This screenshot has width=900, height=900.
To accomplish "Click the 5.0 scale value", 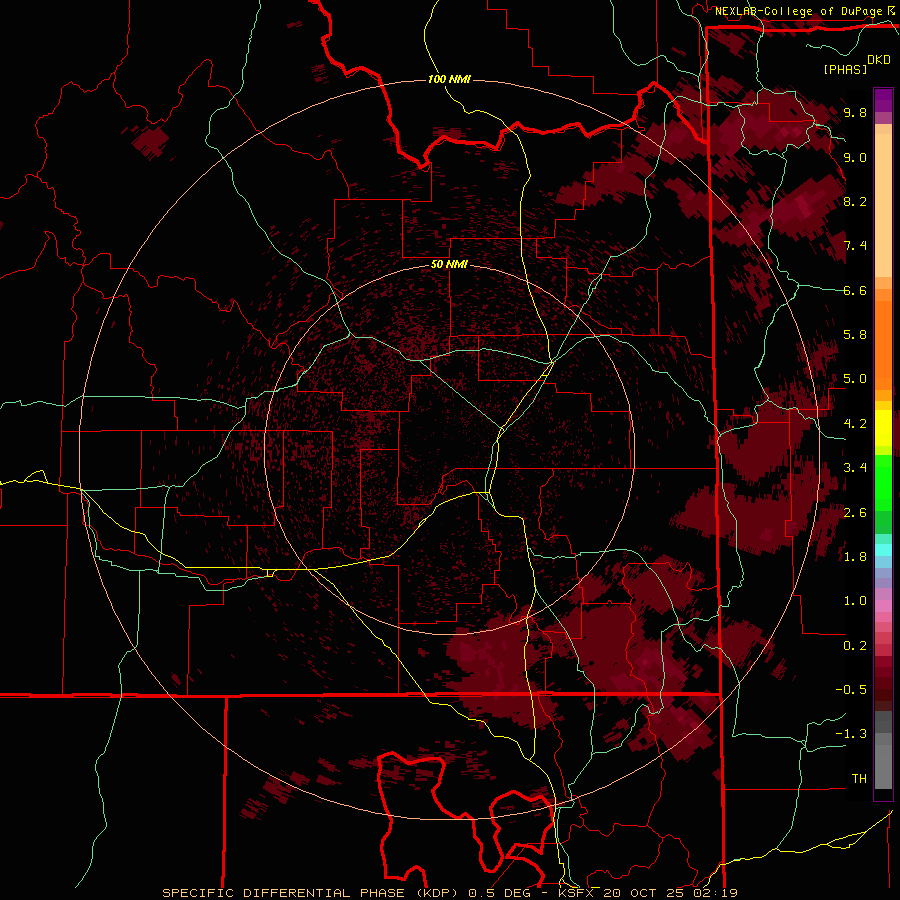I will pos(855,379).
